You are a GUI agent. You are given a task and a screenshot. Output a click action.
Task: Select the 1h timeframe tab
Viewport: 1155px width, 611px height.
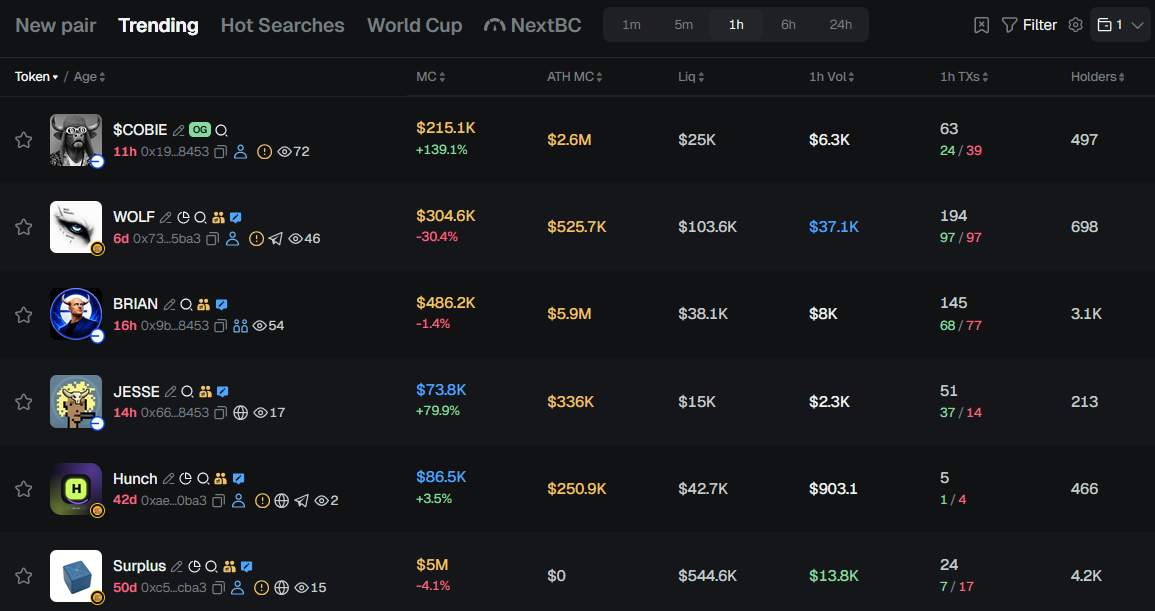736,25
